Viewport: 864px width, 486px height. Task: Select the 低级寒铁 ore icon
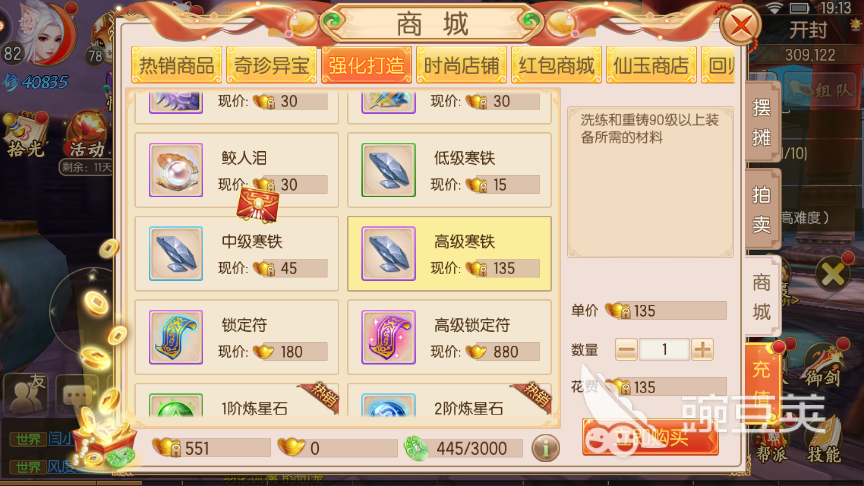point(388,170)
